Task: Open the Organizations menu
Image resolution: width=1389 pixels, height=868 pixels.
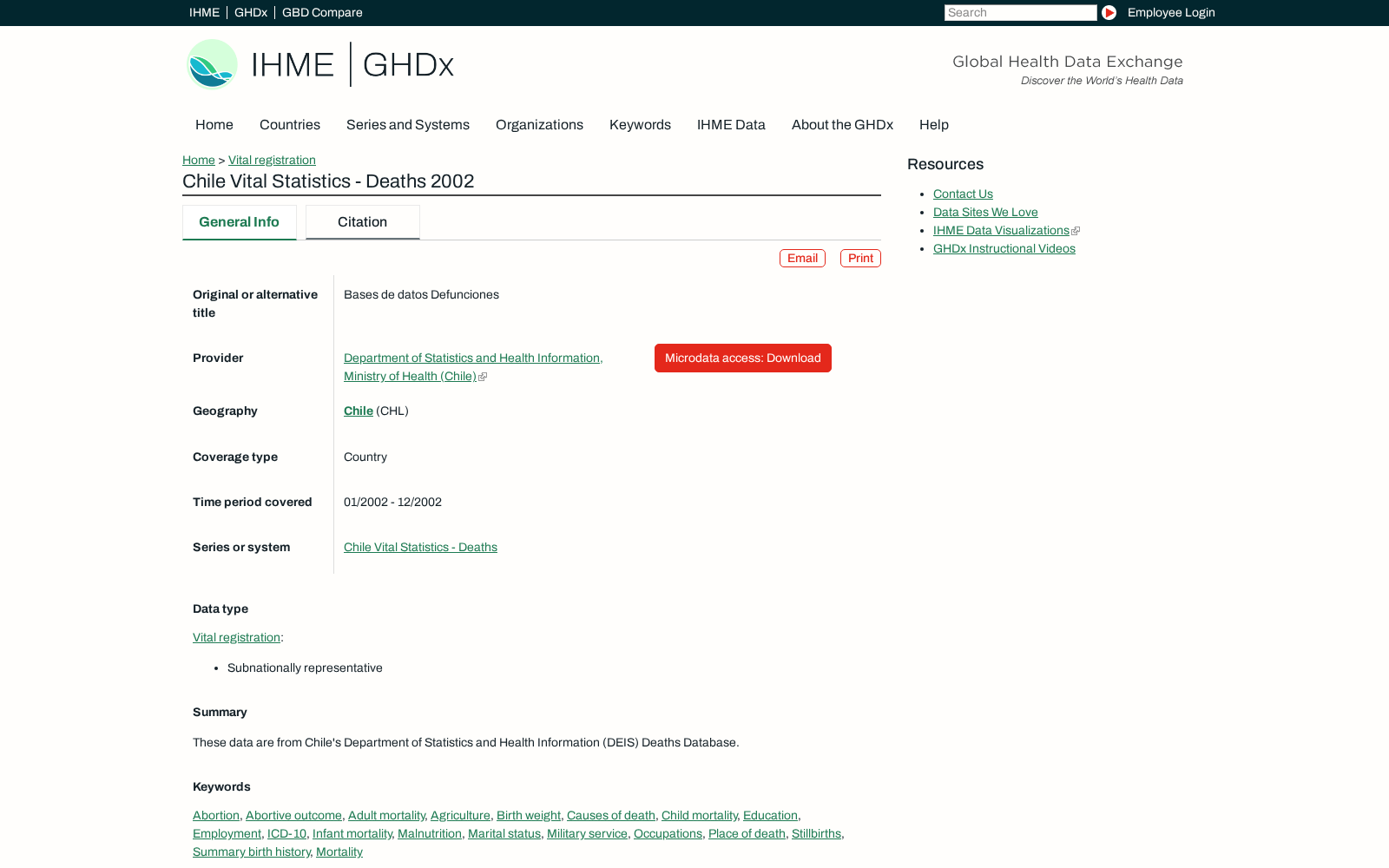Action: [x=539, y=125]
